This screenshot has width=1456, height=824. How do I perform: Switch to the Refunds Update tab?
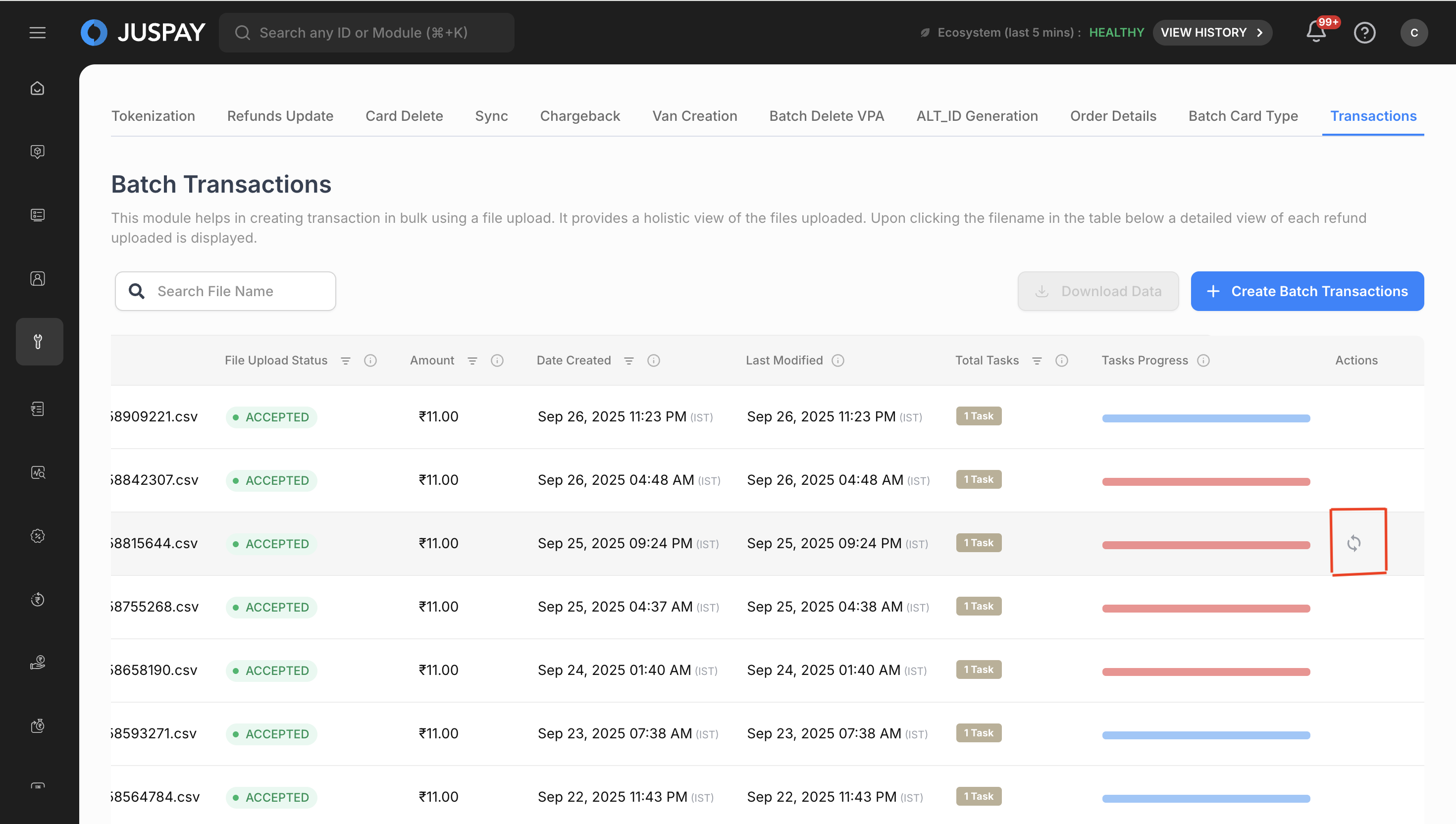pyautogui.click(x=280, y=116)
